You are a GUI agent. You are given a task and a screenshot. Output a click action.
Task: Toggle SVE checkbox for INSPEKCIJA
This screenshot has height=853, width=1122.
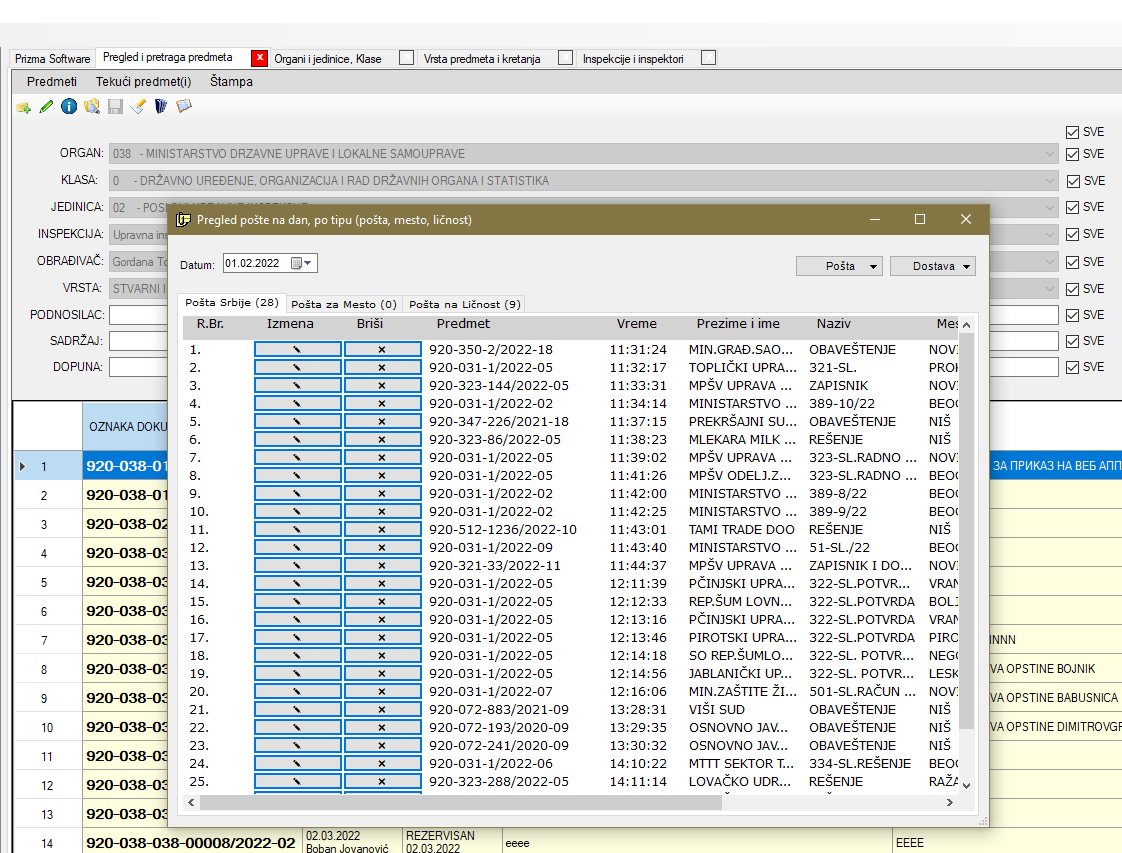coord(1072,235)
